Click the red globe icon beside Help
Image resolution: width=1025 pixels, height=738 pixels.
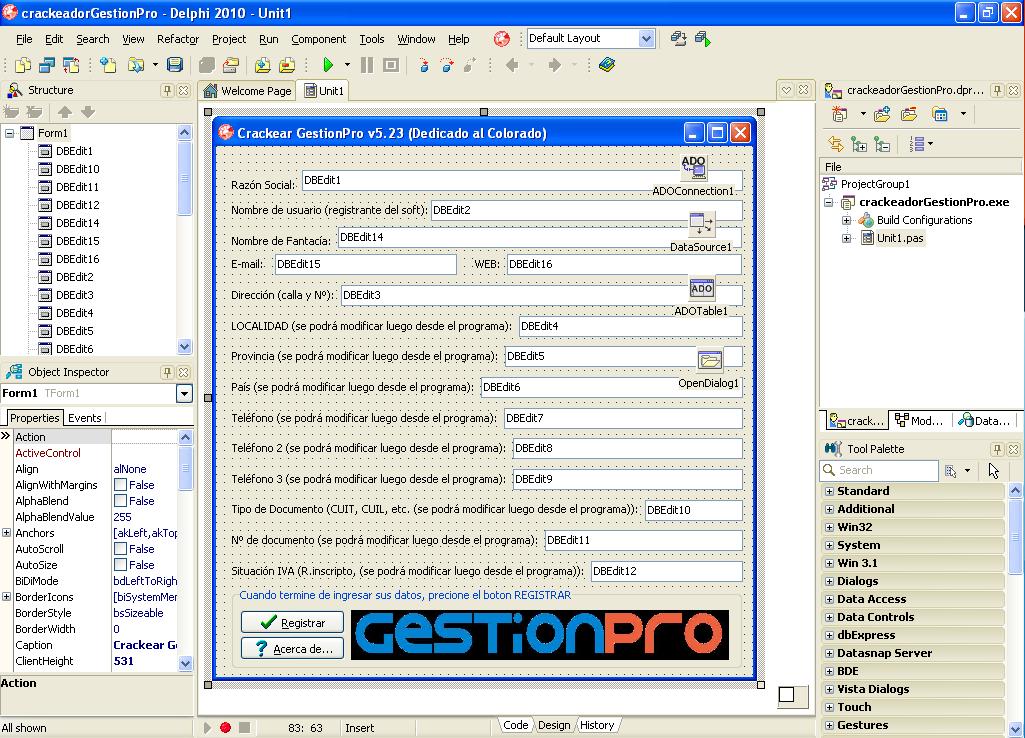click(501, 39)
